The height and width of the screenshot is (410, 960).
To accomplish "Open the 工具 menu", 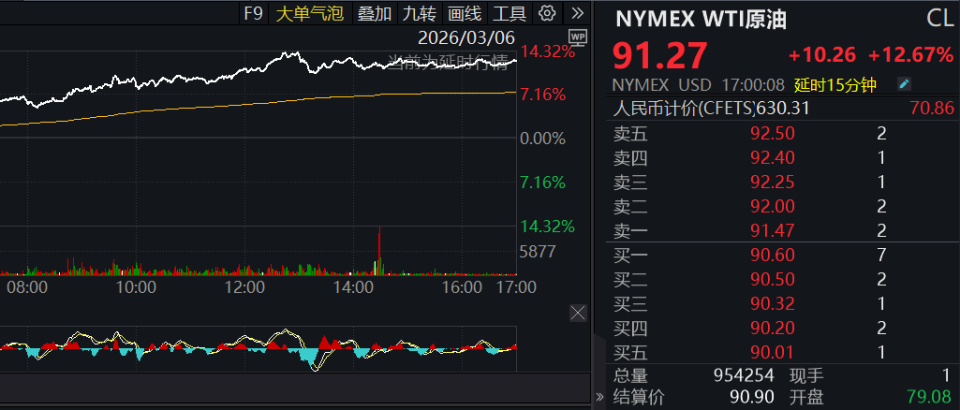I will point(509,13).
